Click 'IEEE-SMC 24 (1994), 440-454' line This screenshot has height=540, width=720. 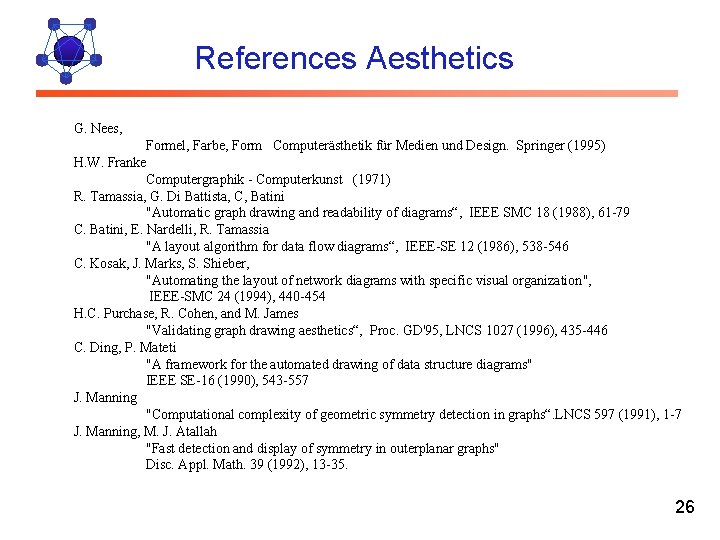(x=237, y=296)
